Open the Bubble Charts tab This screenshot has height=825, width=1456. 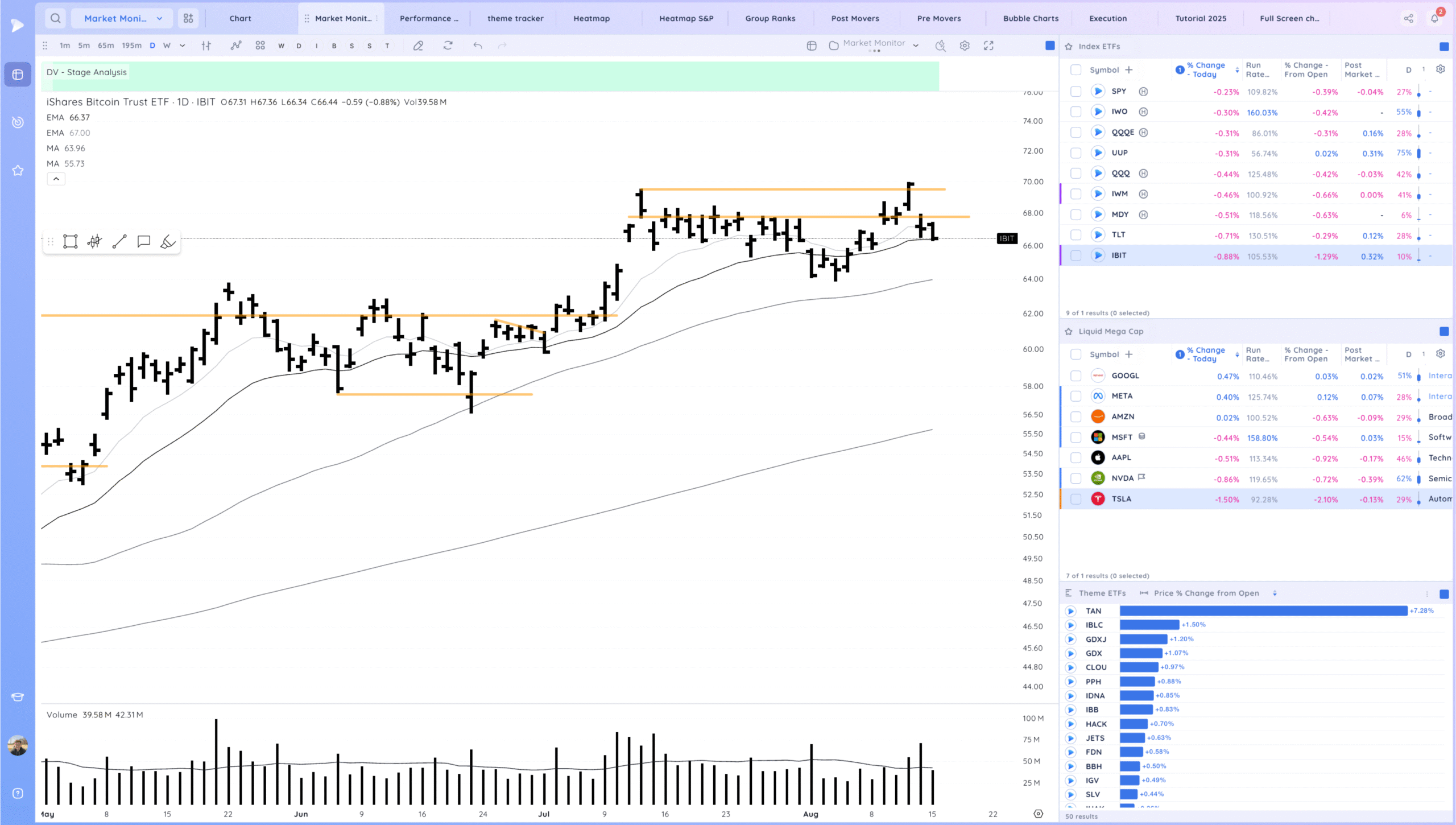point(1031,18)
